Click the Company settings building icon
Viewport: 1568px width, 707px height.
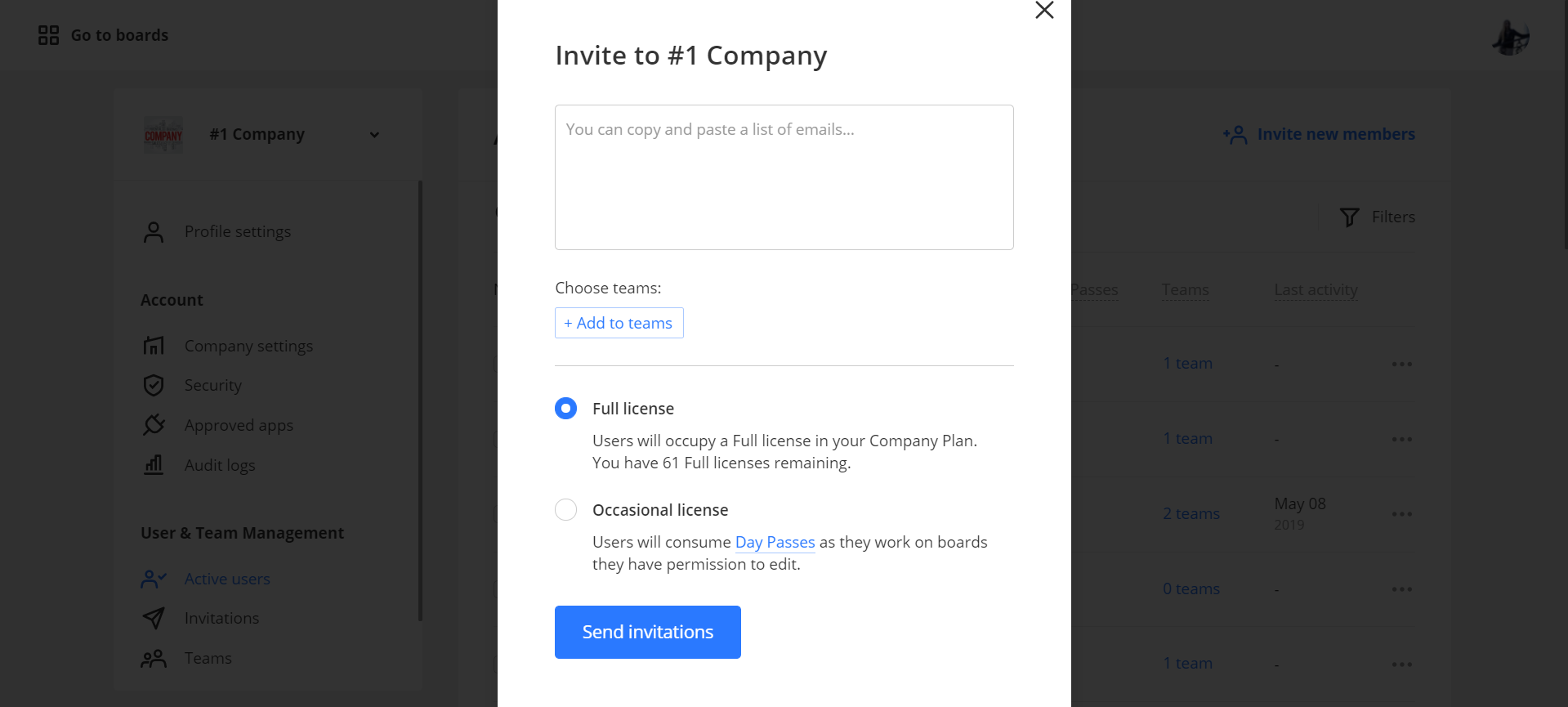coord(154,346)
